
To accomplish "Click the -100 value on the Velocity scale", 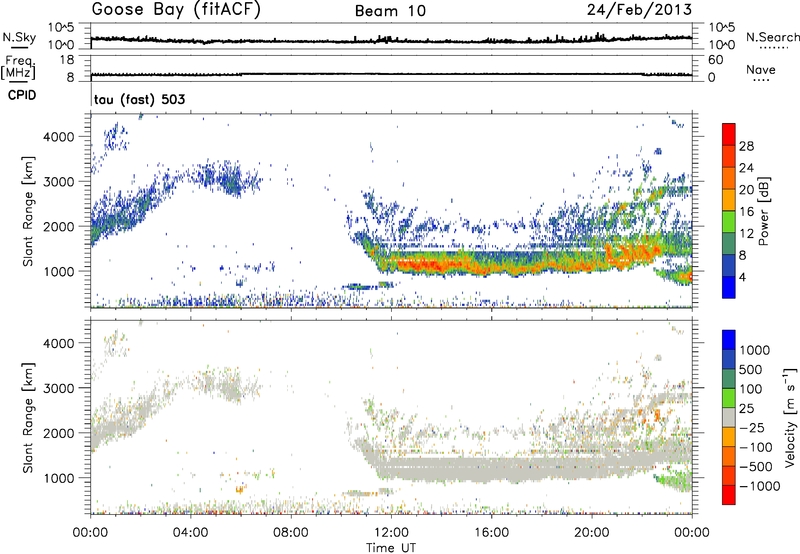I will coord(756,447).
